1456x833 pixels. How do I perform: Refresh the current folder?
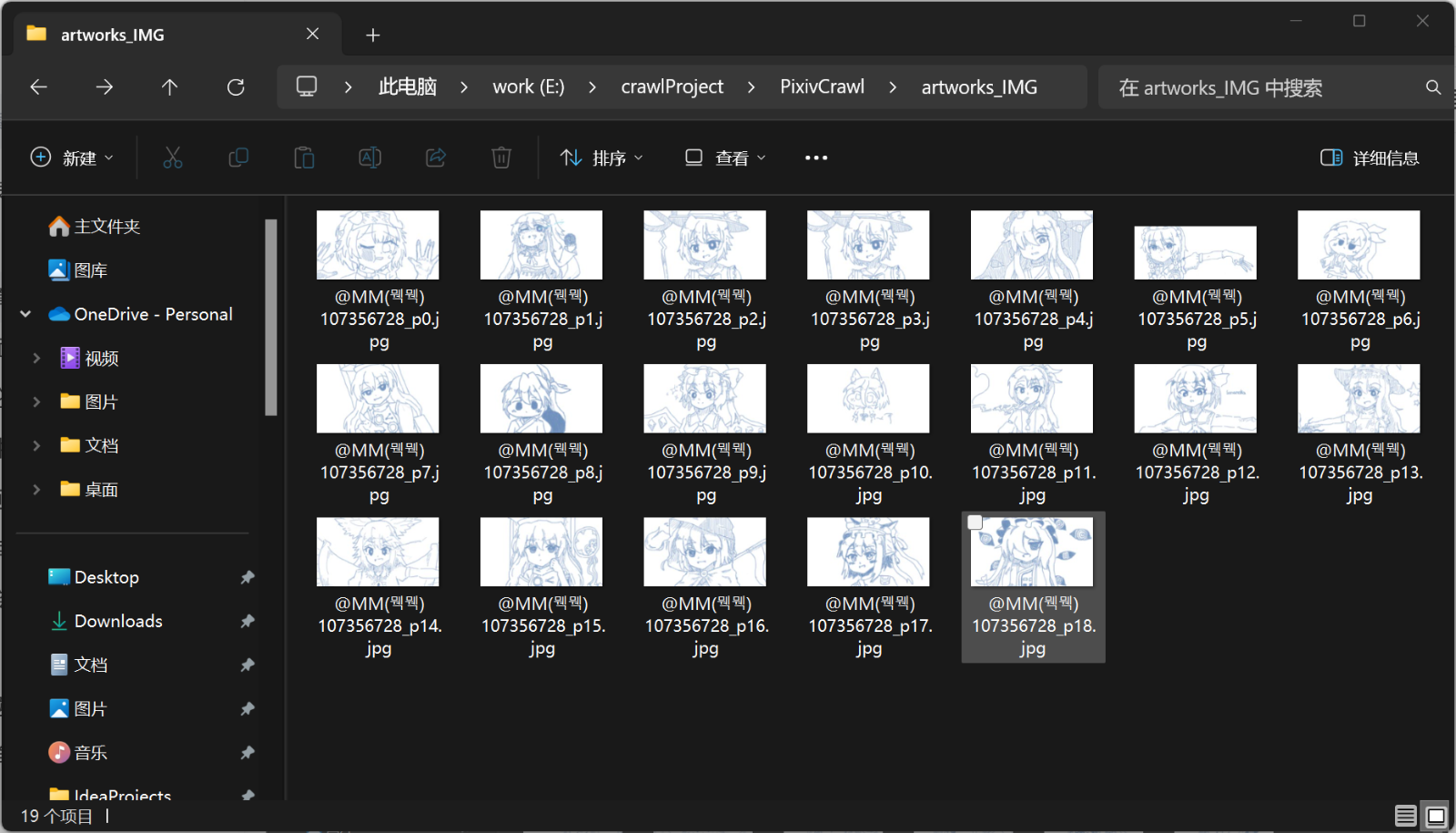point(236,87)
